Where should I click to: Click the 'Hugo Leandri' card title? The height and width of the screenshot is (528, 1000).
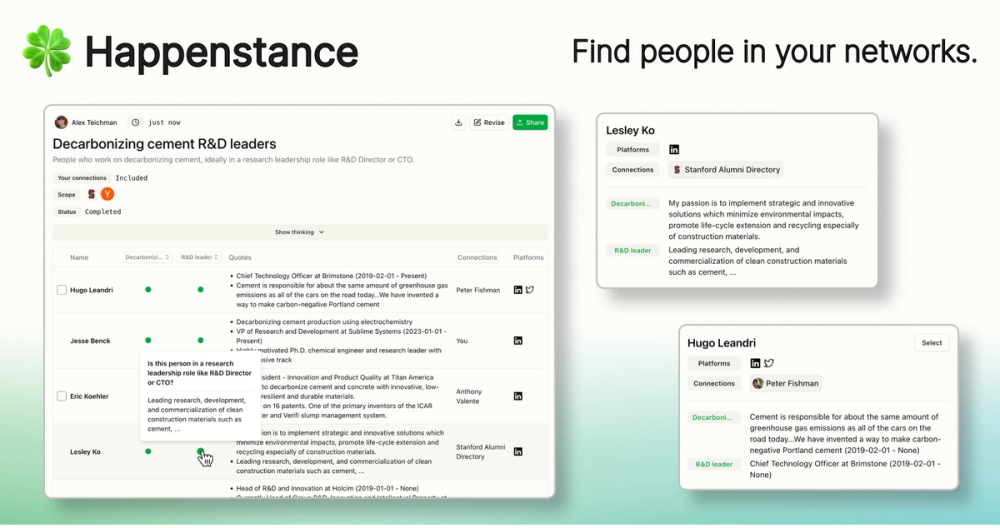coord(721,343)
